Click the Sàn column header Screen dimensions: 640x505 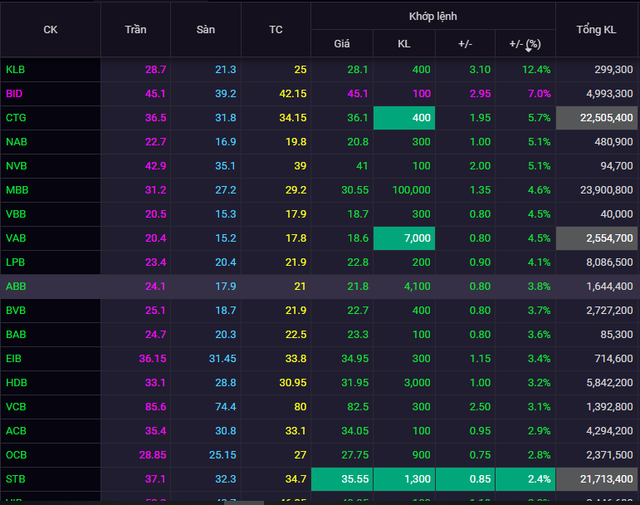click(206, 29)
